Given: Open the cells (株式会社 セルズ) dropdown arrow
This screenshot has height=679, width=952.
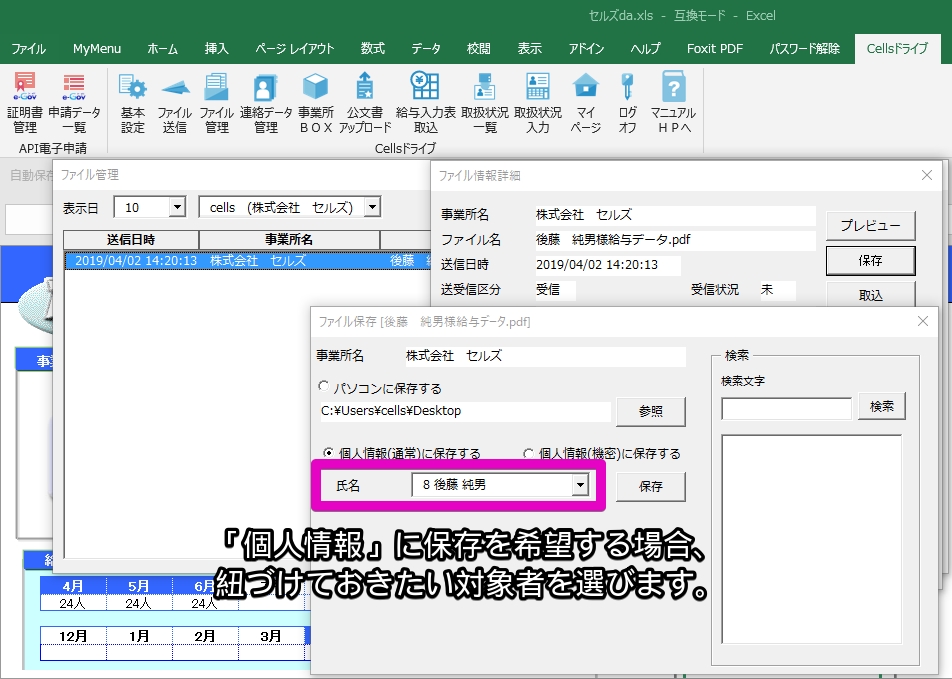Looking at the screenshot, I should click(x=372, y=207).
